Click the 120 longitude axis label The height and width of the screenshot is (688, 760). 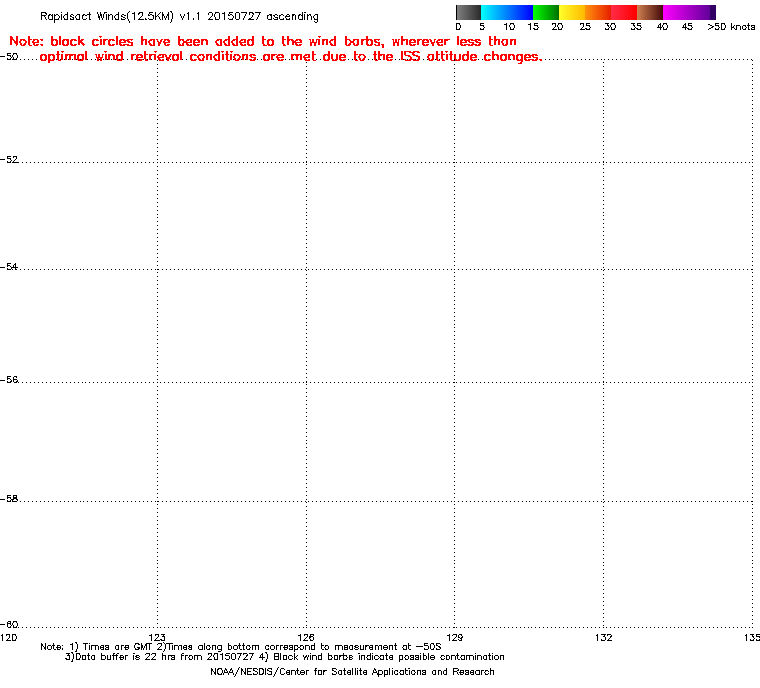[8, 638]
